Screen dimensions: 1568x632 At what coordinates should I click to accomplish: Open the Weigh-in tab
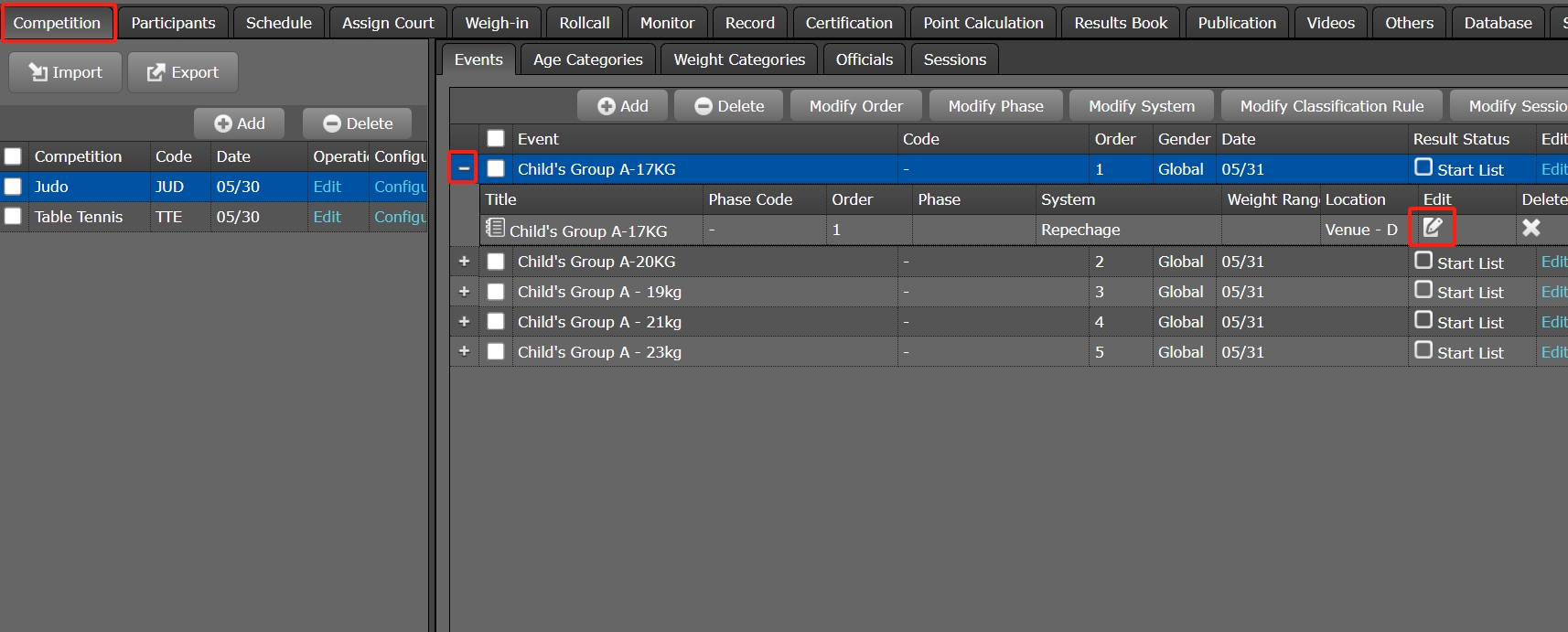pos(496,23)
